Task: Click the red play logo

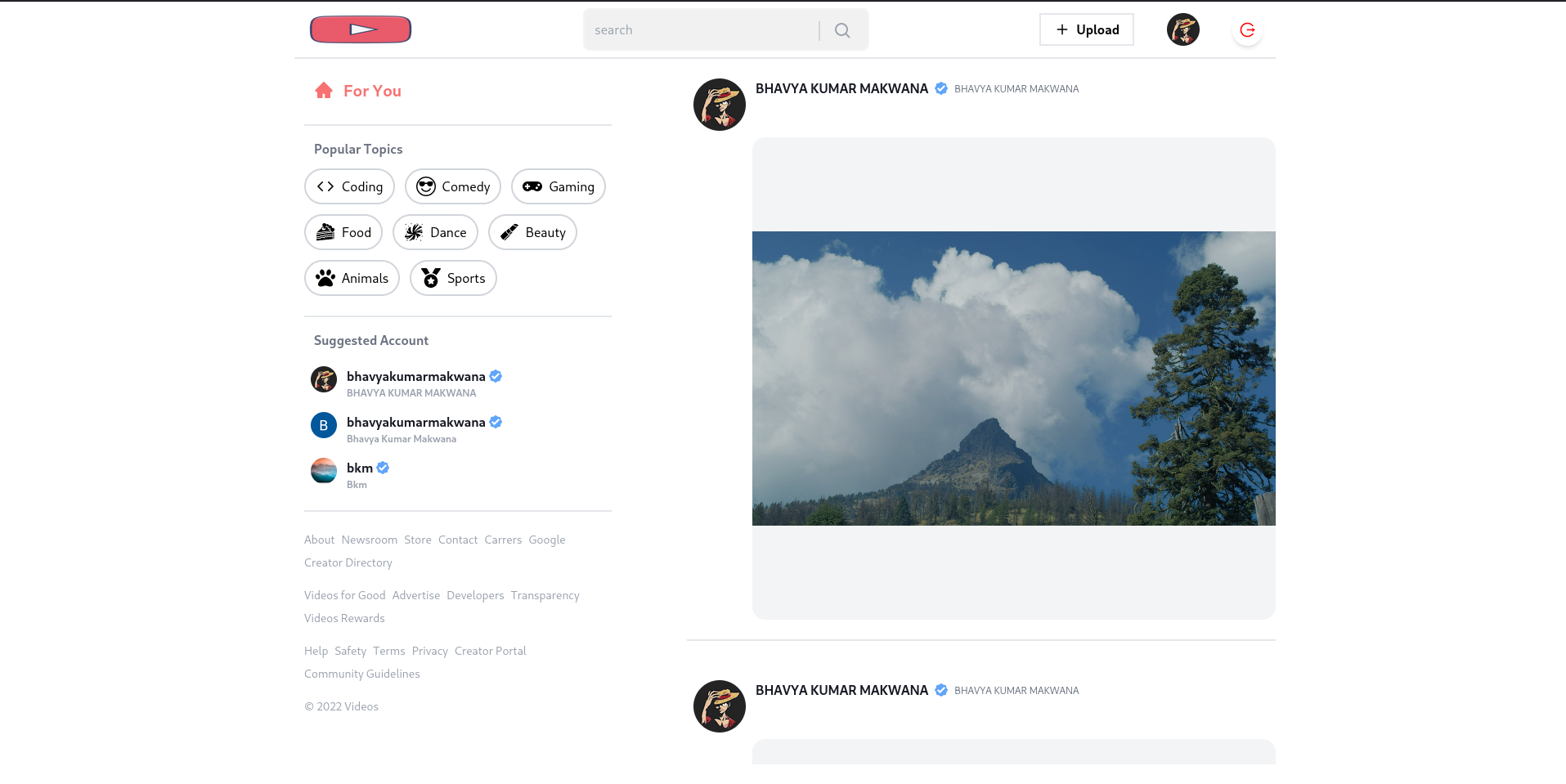Action: point(361,29)
